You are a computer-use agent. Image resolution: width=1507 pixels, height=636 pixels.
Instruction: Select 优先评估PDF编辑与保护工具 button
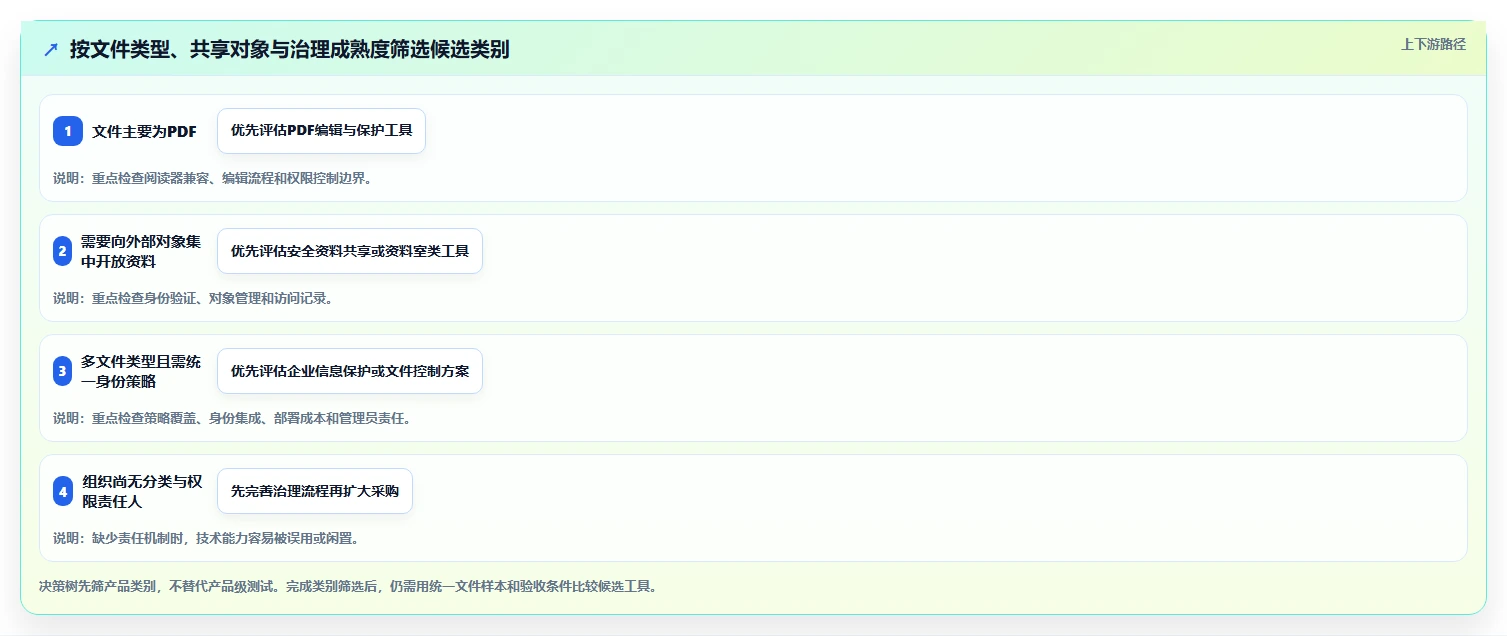[x=321, y=131]
